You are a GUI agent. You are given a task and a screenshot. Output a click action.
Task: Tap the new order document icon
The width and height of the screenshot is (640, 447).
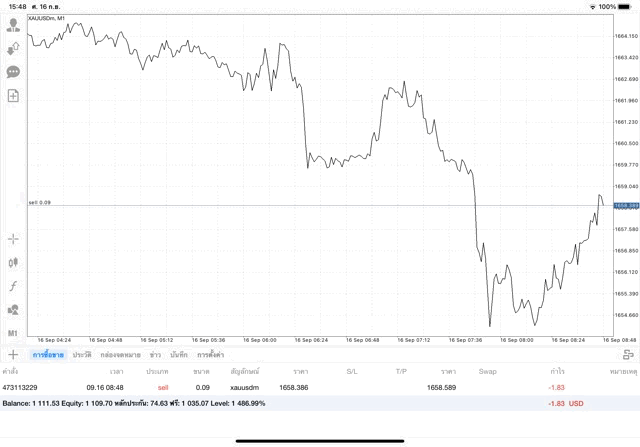tap(13, 96)
